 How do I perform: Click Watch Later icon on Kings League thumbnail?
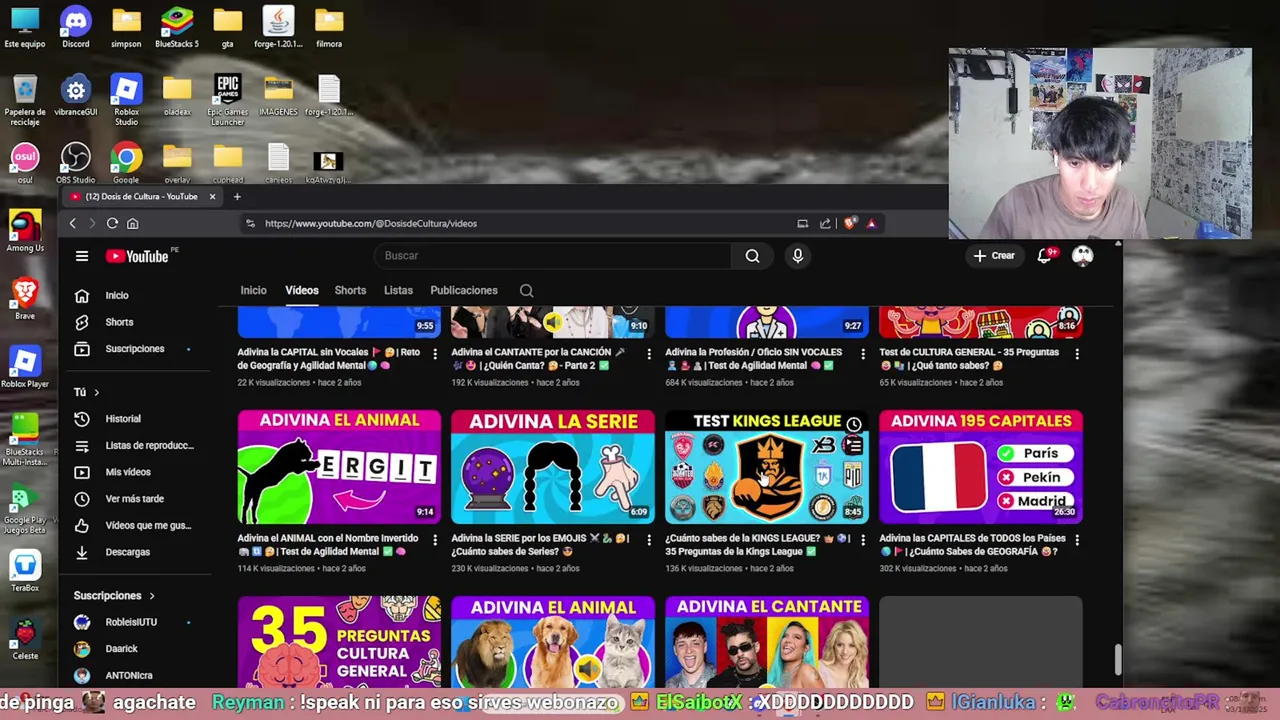coord(853,424)
